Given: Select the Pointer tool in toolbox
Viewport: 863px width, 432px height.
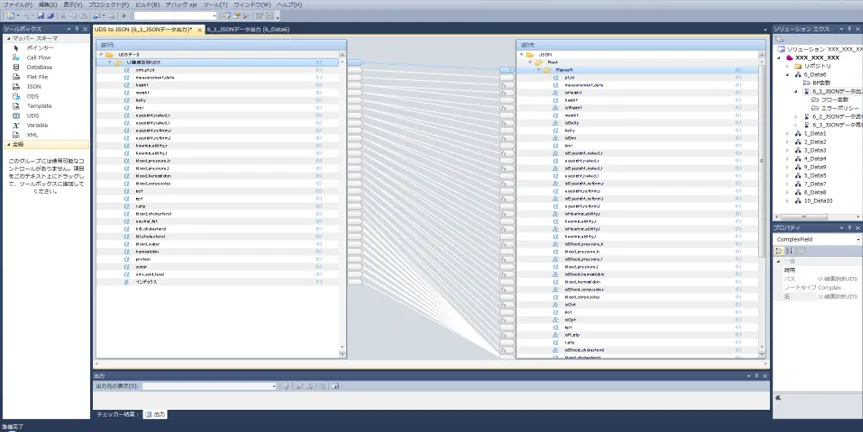Looking at the screenshot, I should [40, 48].
